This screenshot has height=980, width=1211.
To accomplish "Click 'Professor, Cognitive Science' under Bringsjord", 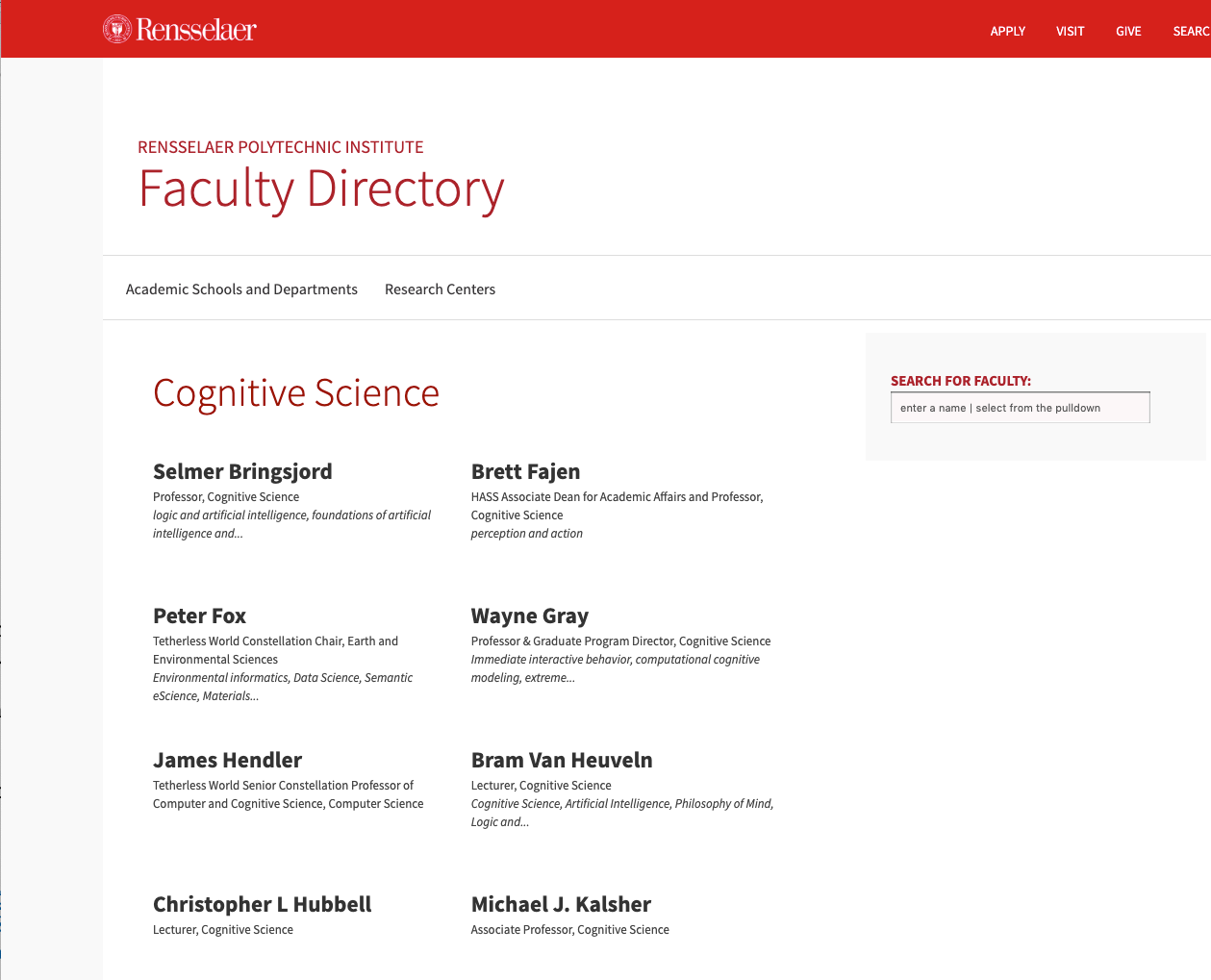I will coord(226,496).
